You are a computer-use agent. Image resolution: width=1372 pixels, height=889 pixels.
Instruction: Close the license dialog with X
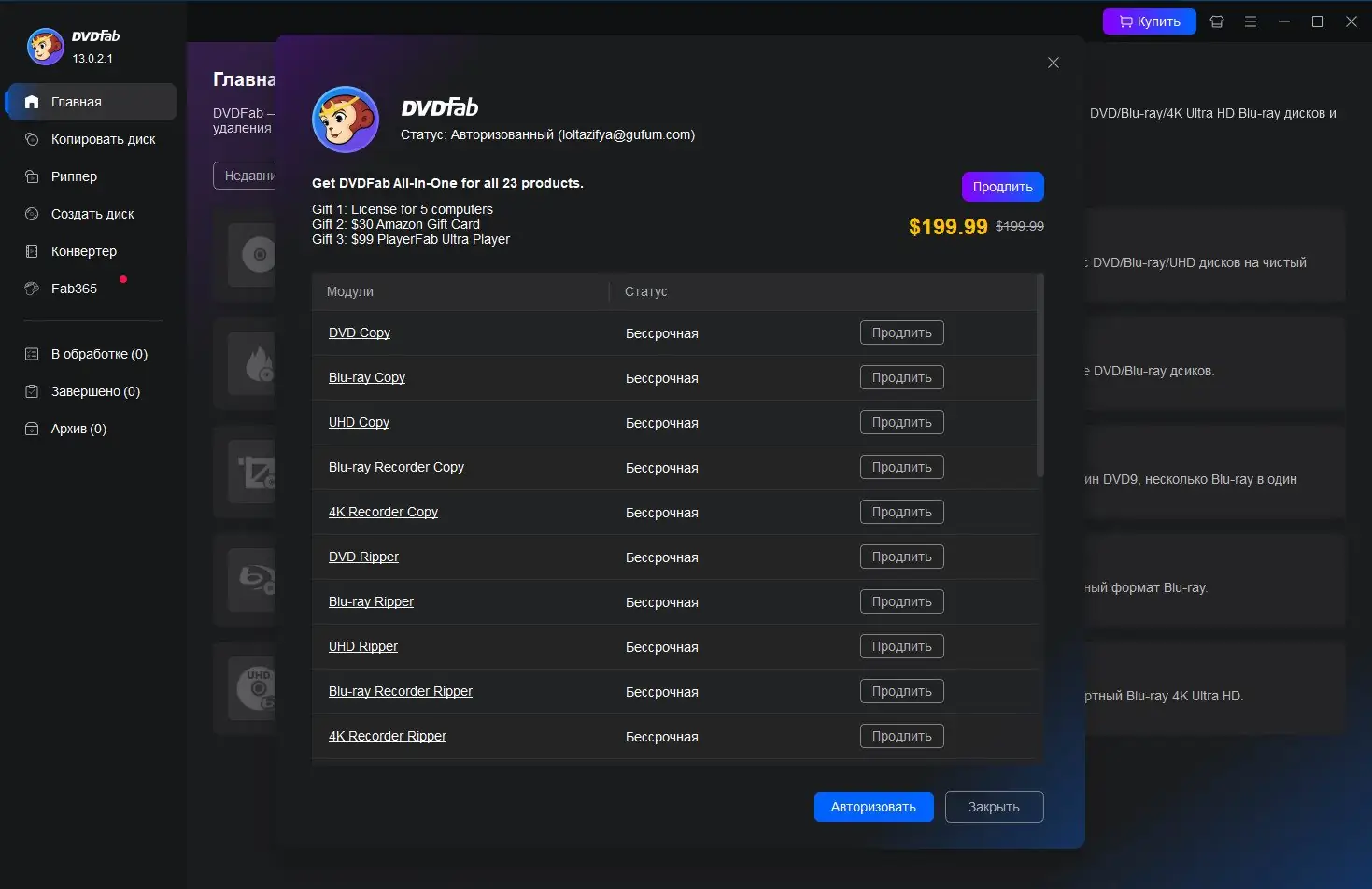pyautogui.click(x=1054, y=63)
